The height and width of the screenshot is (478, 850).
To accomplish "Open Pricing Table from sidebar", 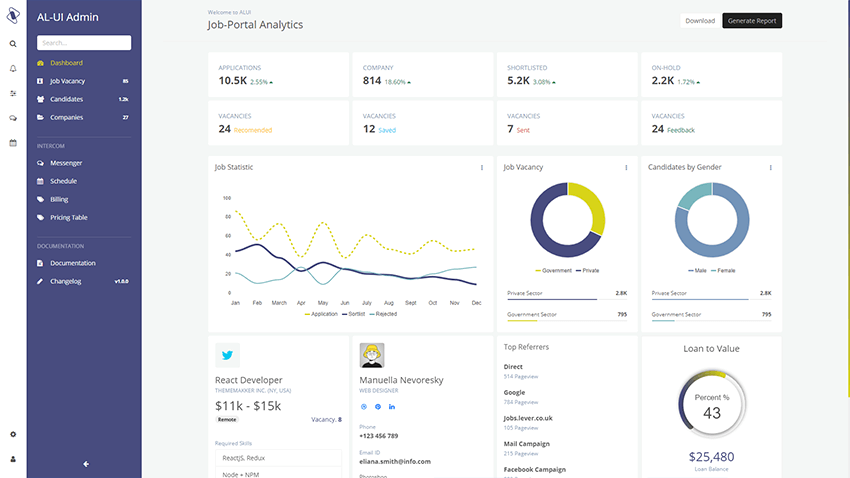I will (x=68, y=217).
